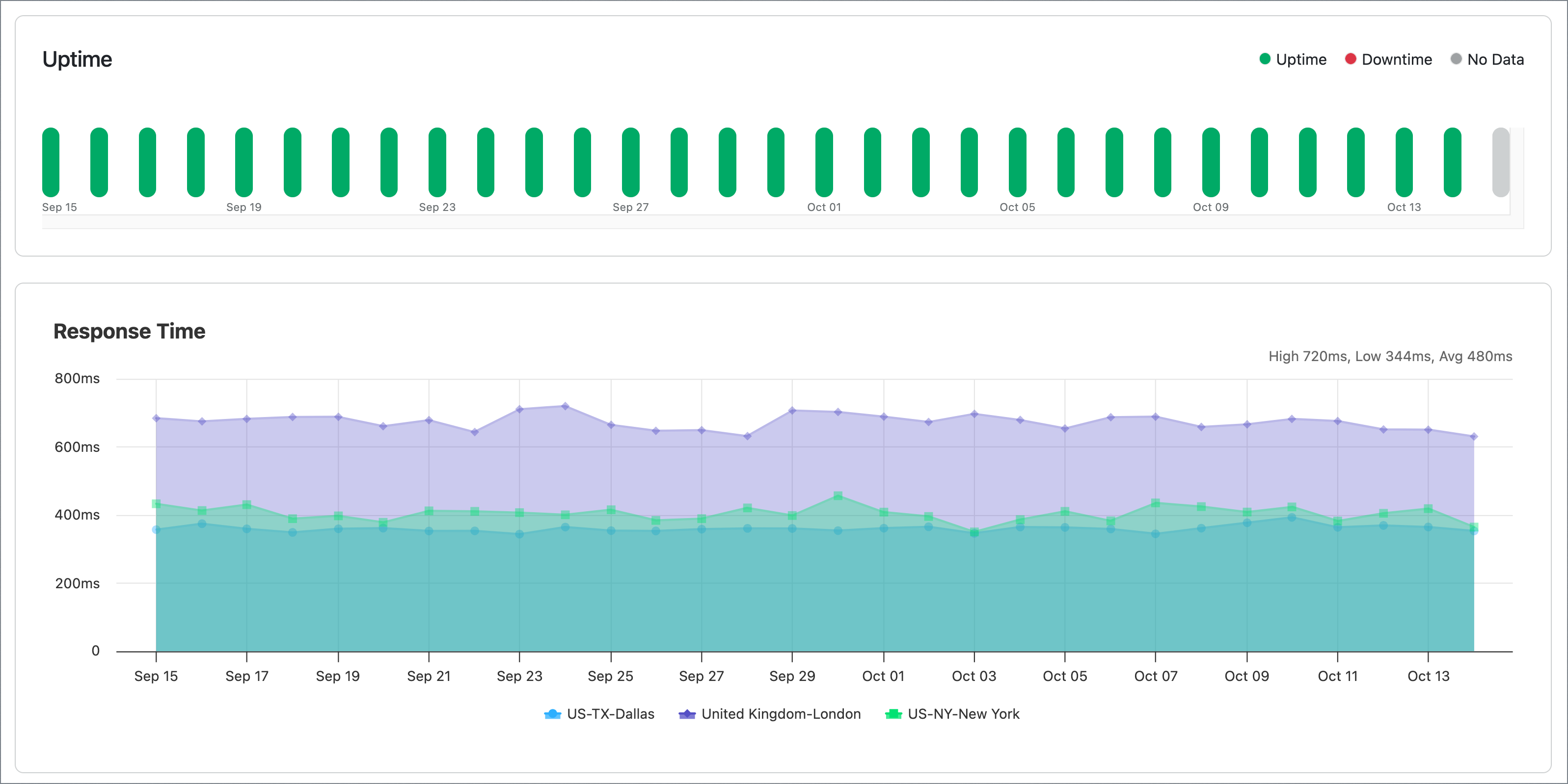Click New York square marker at Sep 15
The image size is (1568, 784).
[157, 503]
